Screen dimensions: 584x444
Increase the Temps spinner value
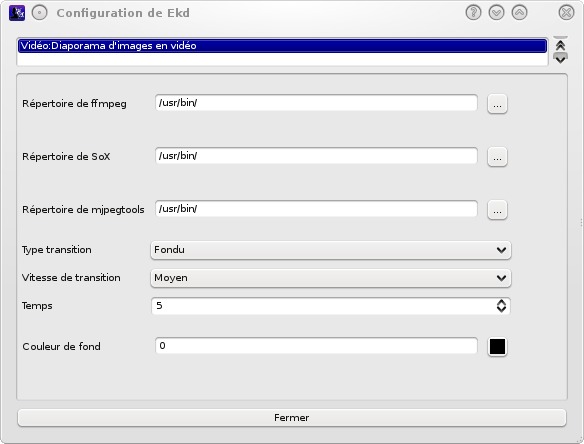(x=501, y=302)
